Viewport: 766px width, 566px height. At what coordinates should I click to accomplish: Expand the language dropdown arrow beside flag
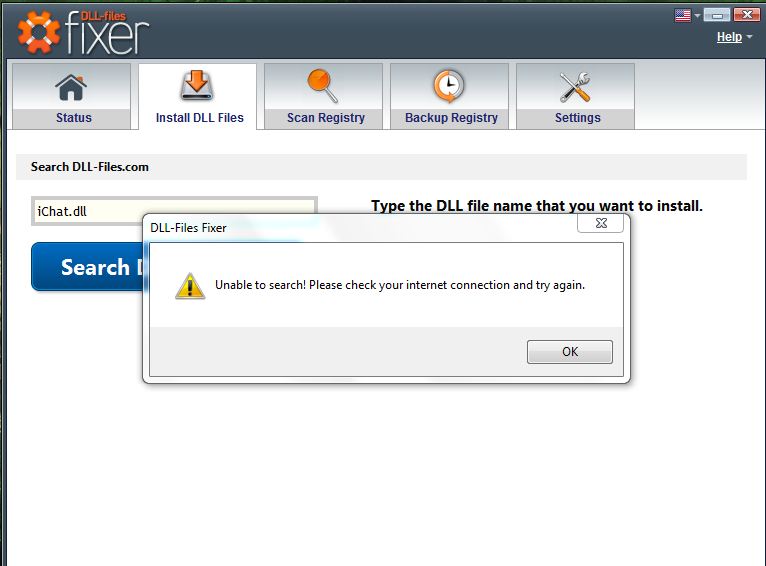coord(697,16)
